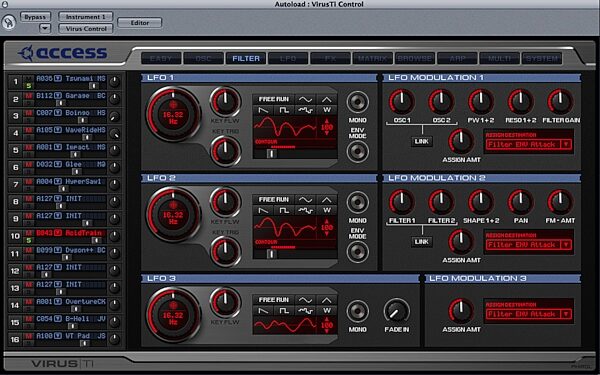Open the patch dropdown for A105 WaveRide
The image size is (600, 375).
pyautogui.click(x=58, y=130)
